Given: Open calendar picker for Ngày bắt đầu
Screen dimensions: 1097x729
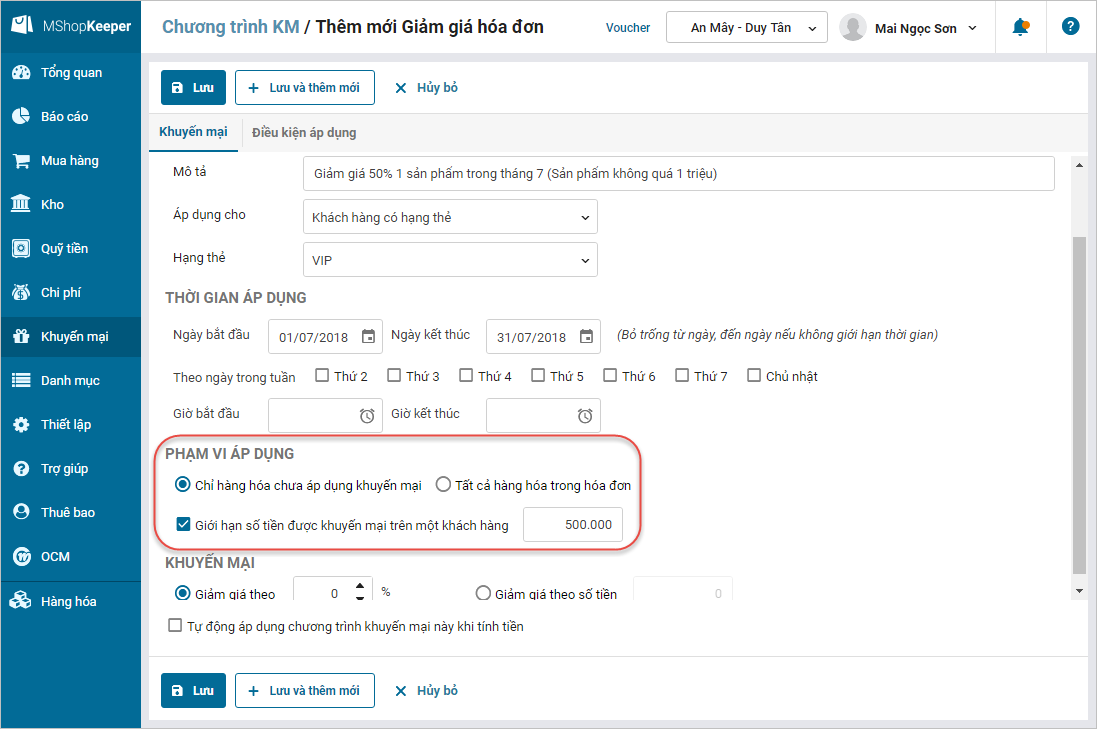Looking at the screenshot, I should (368, 337).
